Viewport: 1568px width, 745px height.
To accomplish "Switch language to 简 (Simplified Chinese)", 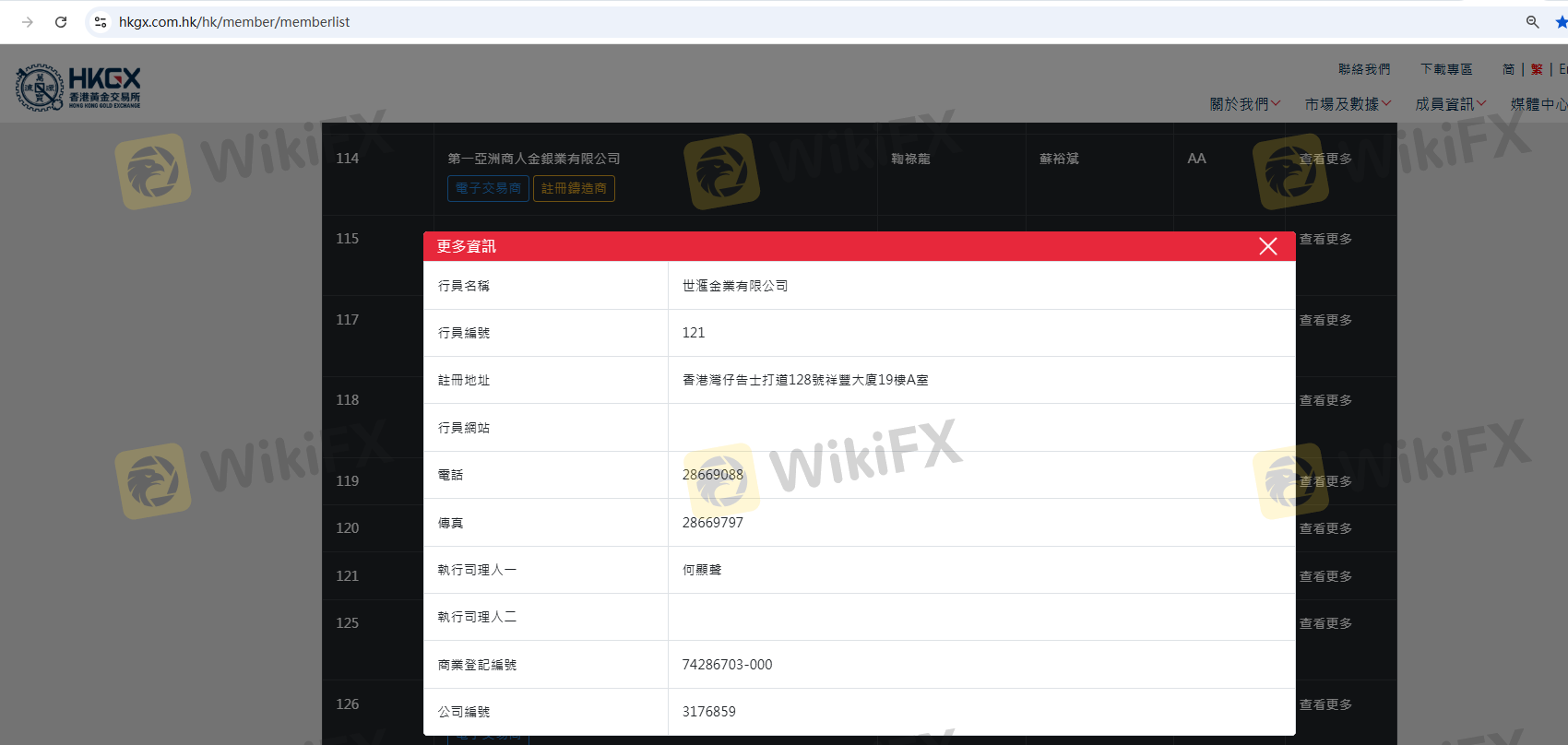I will pyautogui.click(x=1508, y=69).
